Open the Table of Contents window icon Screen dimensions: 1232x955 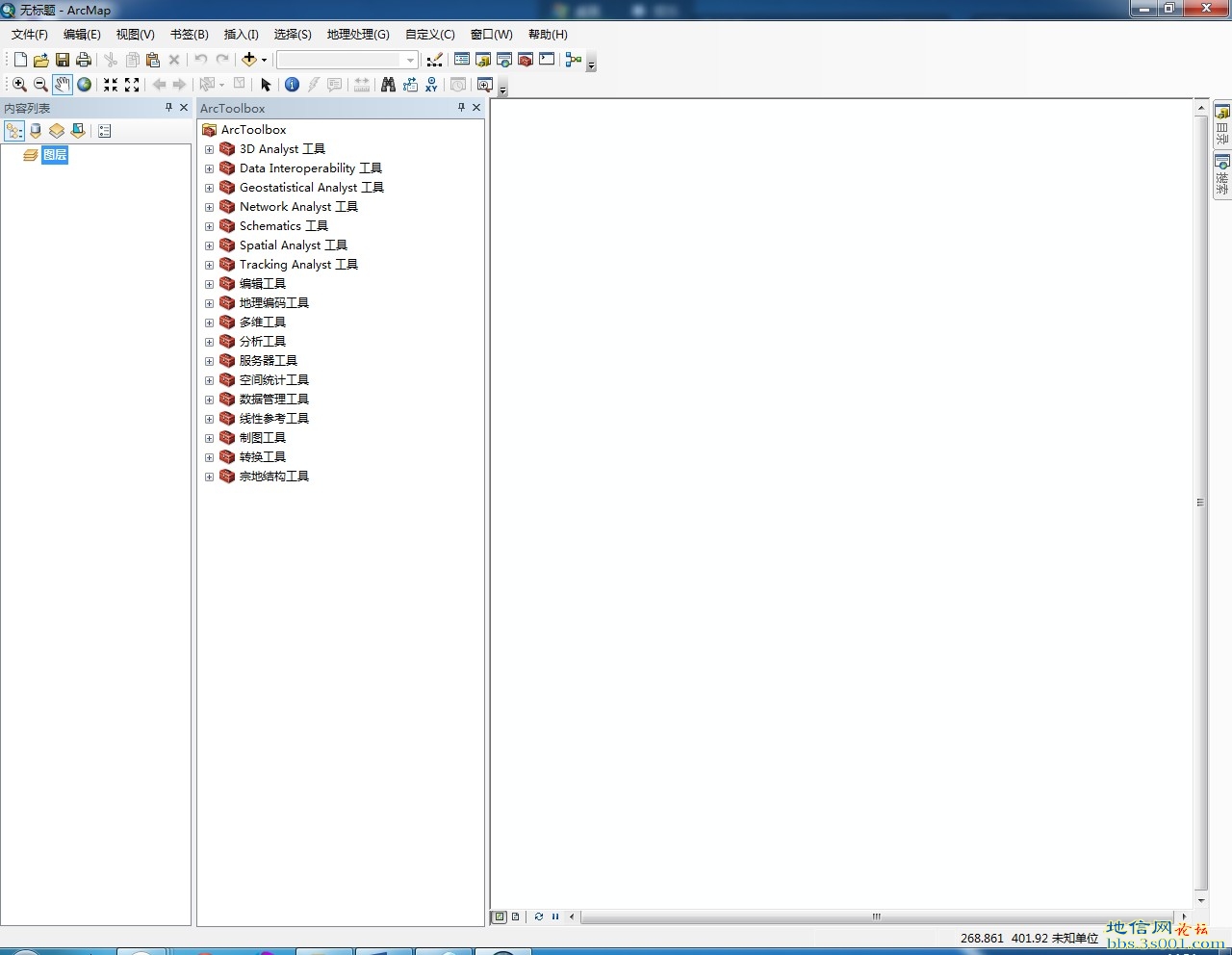tap(462, 60)
